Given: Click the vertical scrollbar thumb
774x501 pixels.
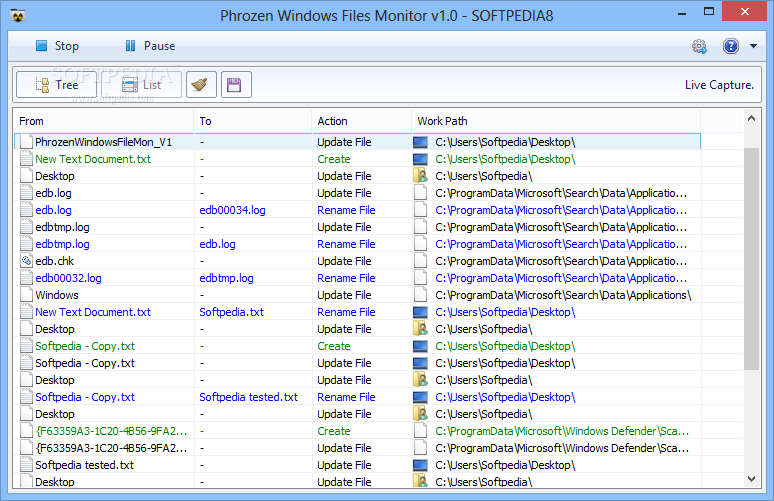Looking at the screenshot, I should pyautogui.click(x=751, y=258).
